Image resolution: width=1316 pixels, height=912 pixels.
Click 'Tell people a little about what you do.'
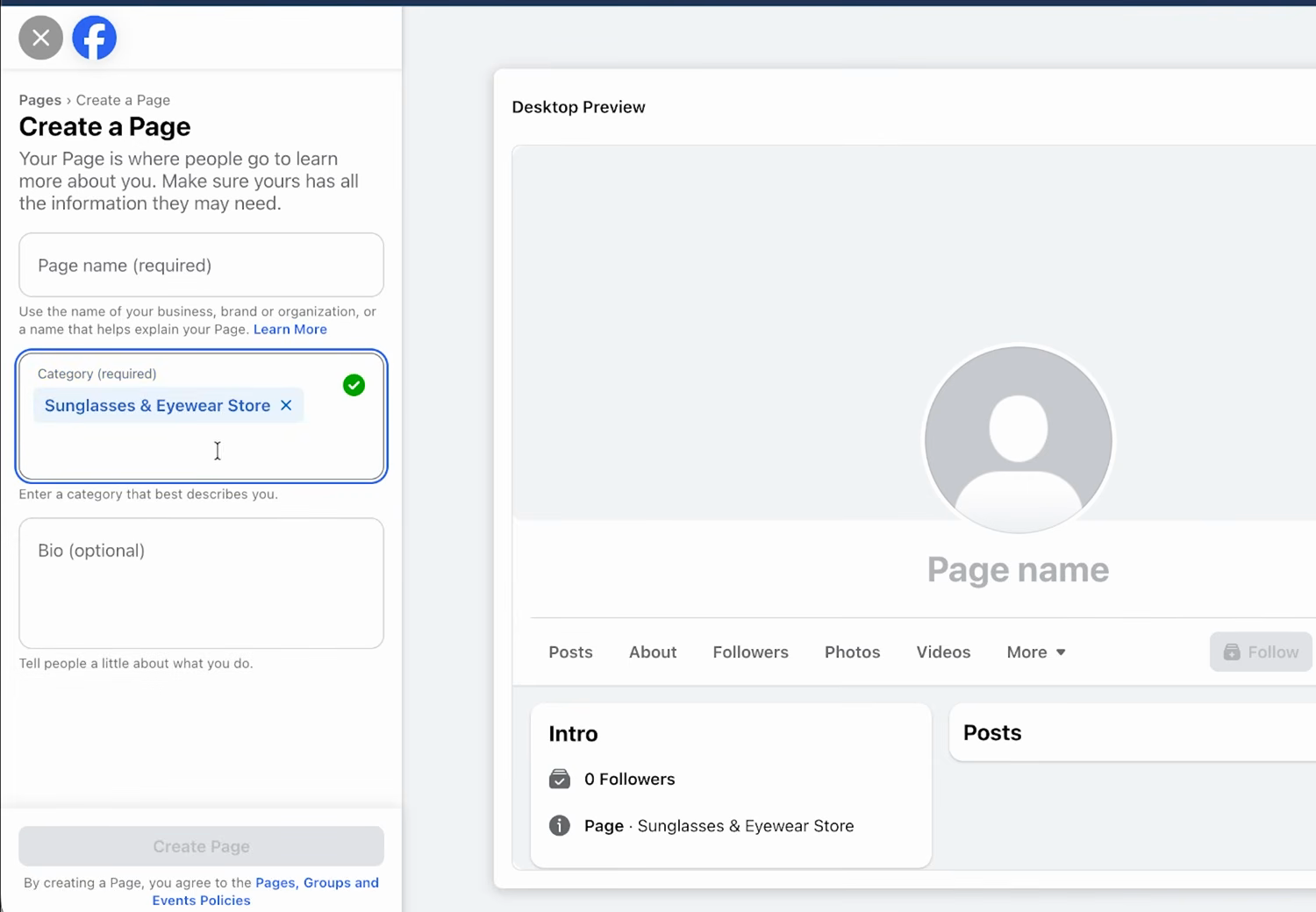[x=136, y=663]
